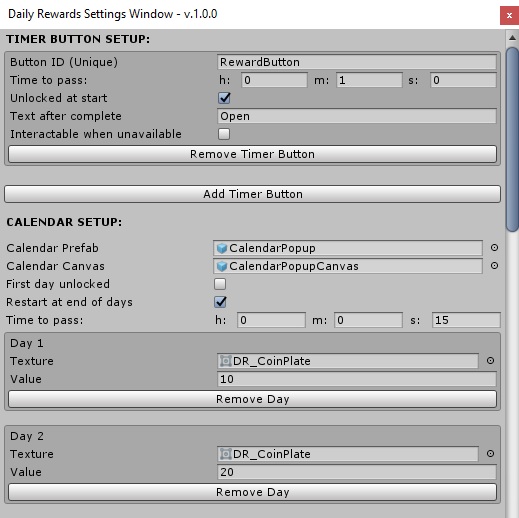Click the Add Timer Button button
Image resolution: width=519 pixels, height=518 pixels.
[x=252, y=194]
